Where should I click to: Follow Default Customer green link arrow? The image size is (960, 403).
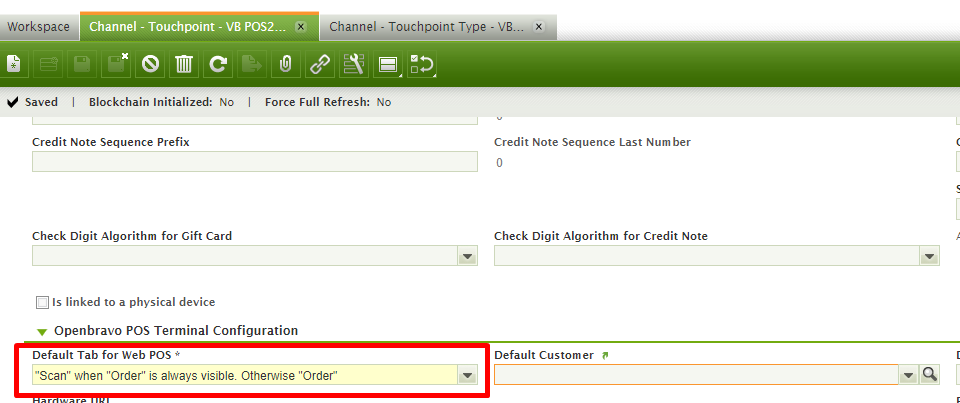point(606,355)
